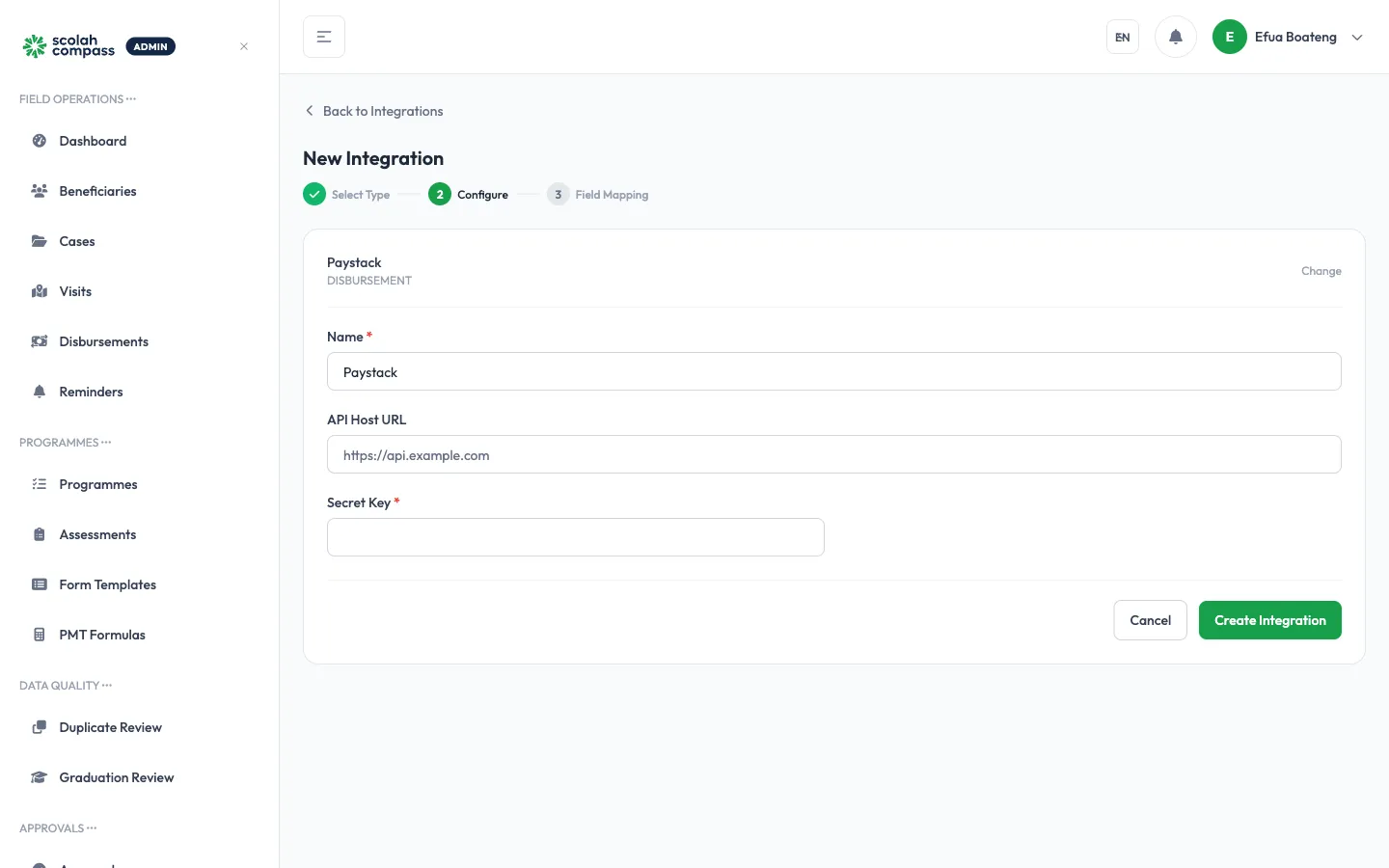1389x868 pixels.
Task: Click the Cases folder icon
Action: pyautogui.click(x=40, y=241)
